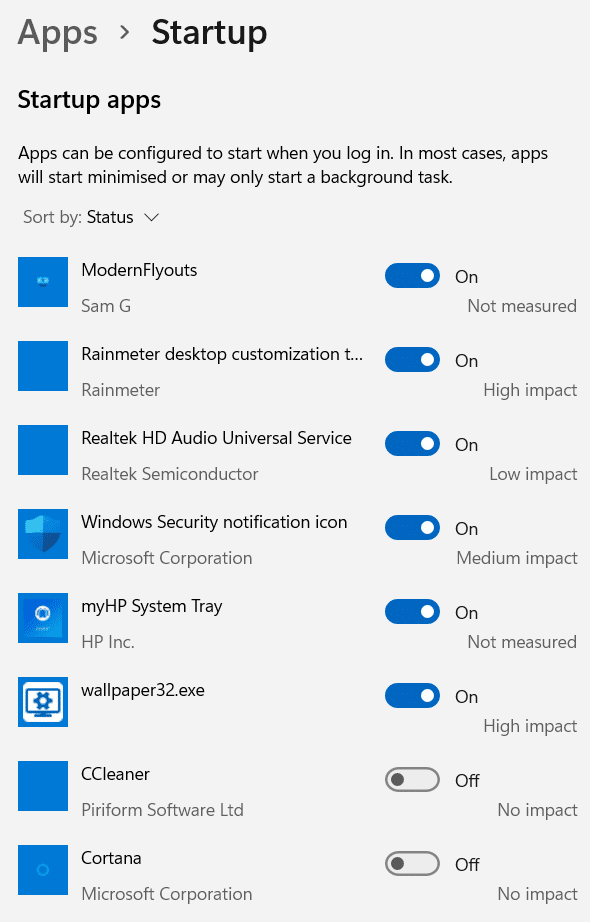590x922 pixels.
Task: Click the Startup breadcrumb title
Action: point(209,34)
